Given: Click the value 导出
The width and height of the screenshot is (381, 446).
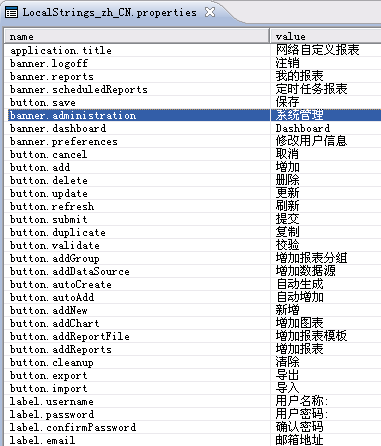Looking at the screenshot, I should [287, 375].
